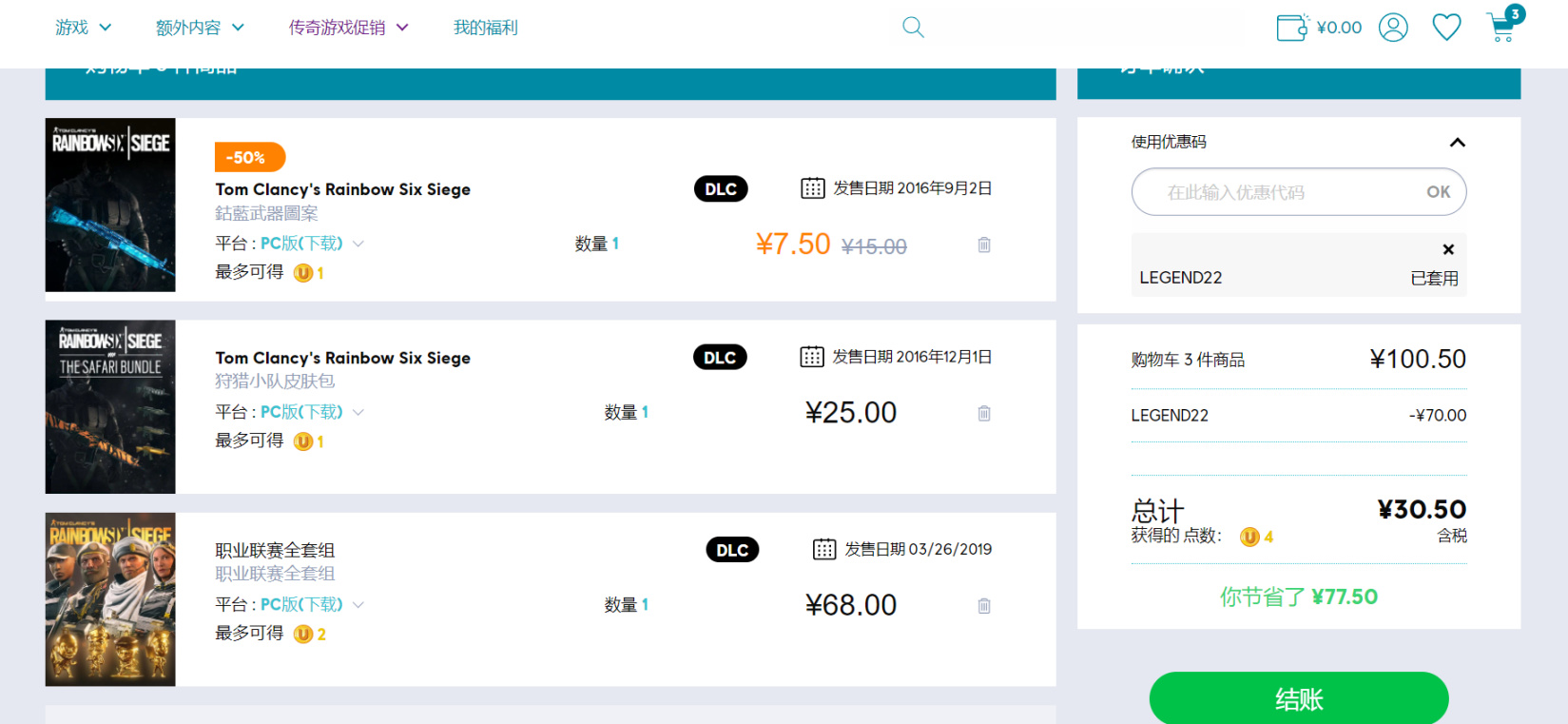Image resolution: width=1568 pixels, height=724 pixels.
Task: Click the DLC badge on 钴蓝武器图案 row
Action: coord(721,188)
